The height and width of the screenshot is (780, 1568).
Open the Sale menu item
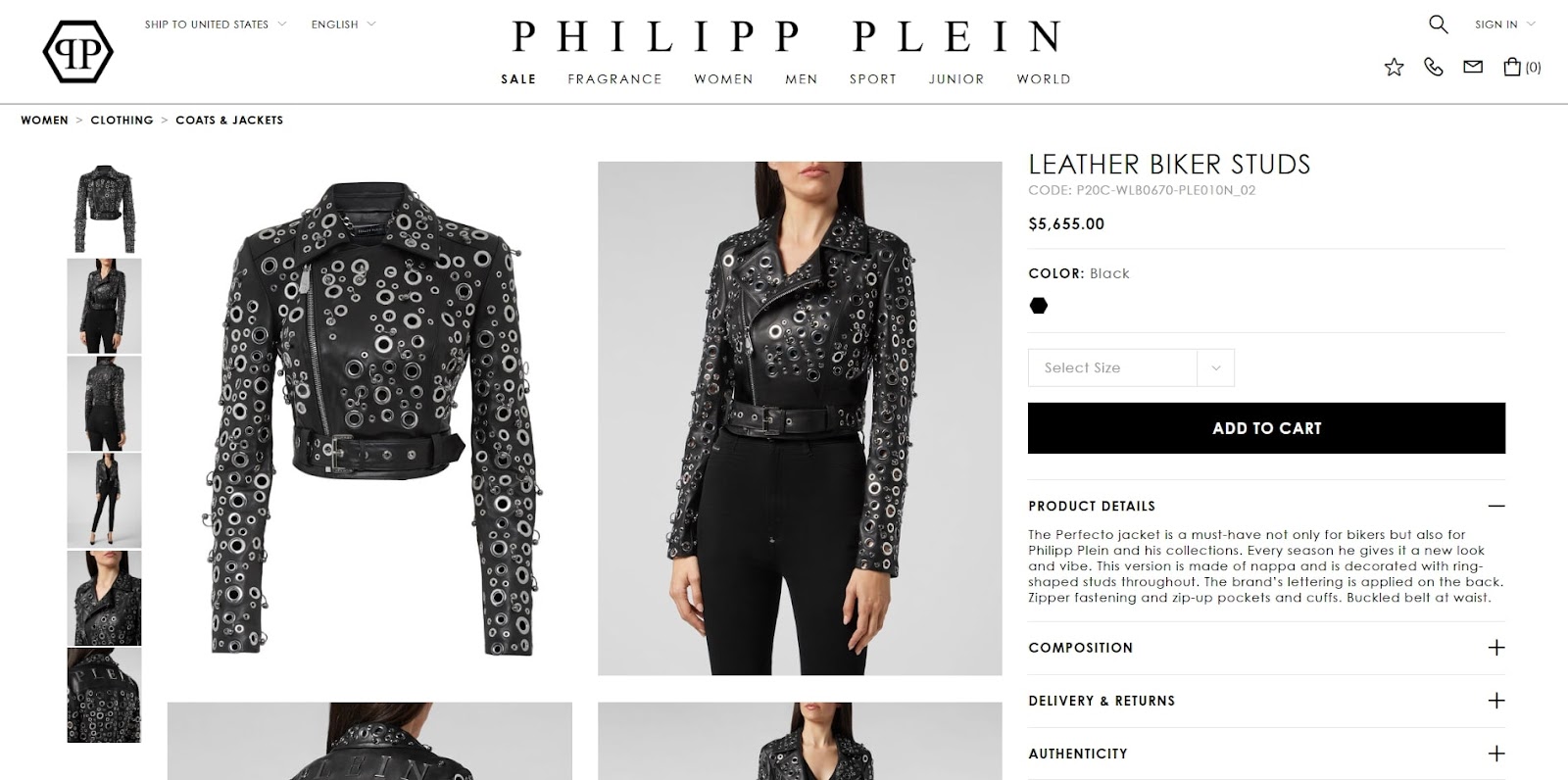(x=518, y=79)
